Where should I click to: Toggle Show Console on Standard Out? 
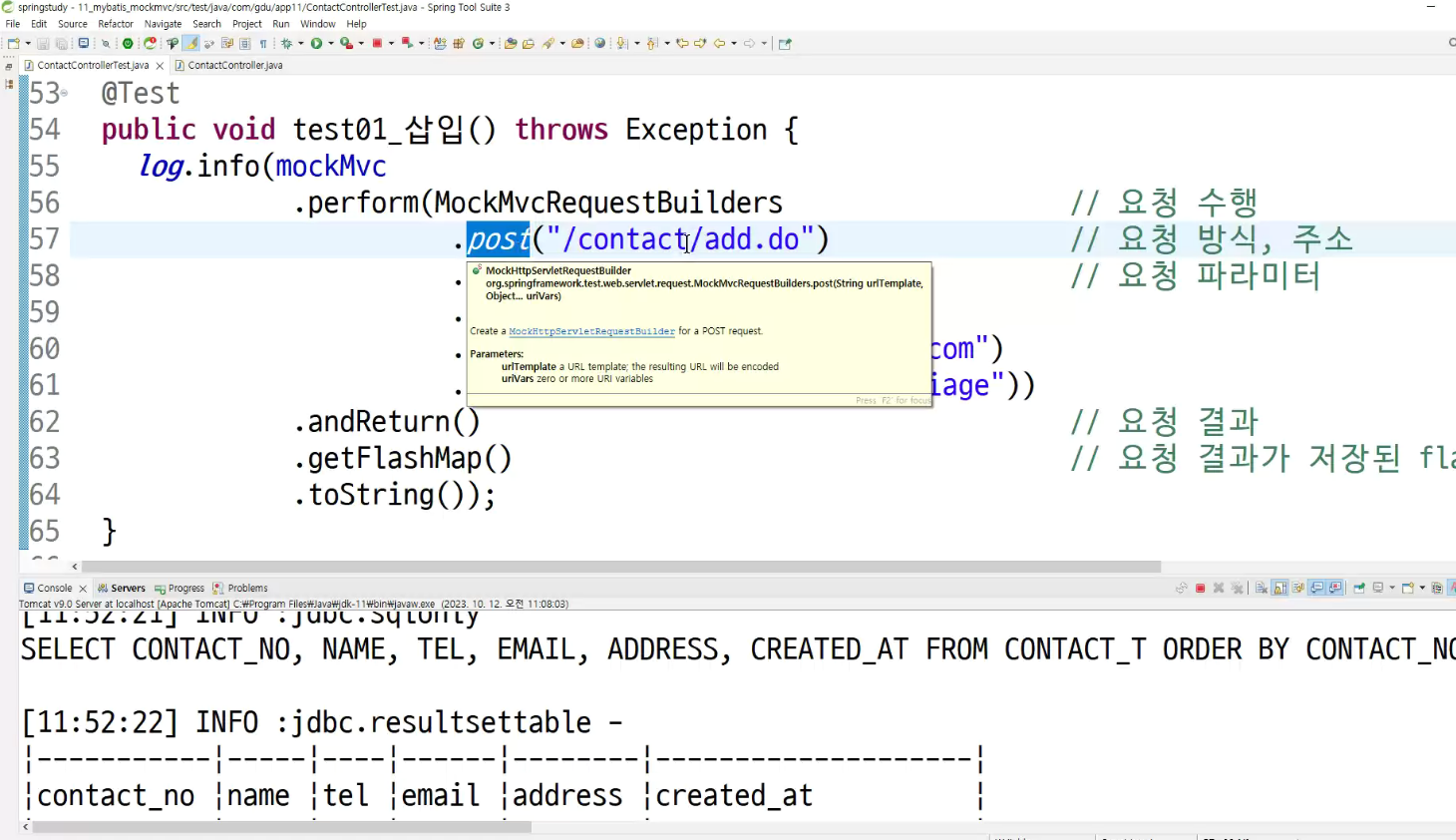click(x=1317, y=588)
